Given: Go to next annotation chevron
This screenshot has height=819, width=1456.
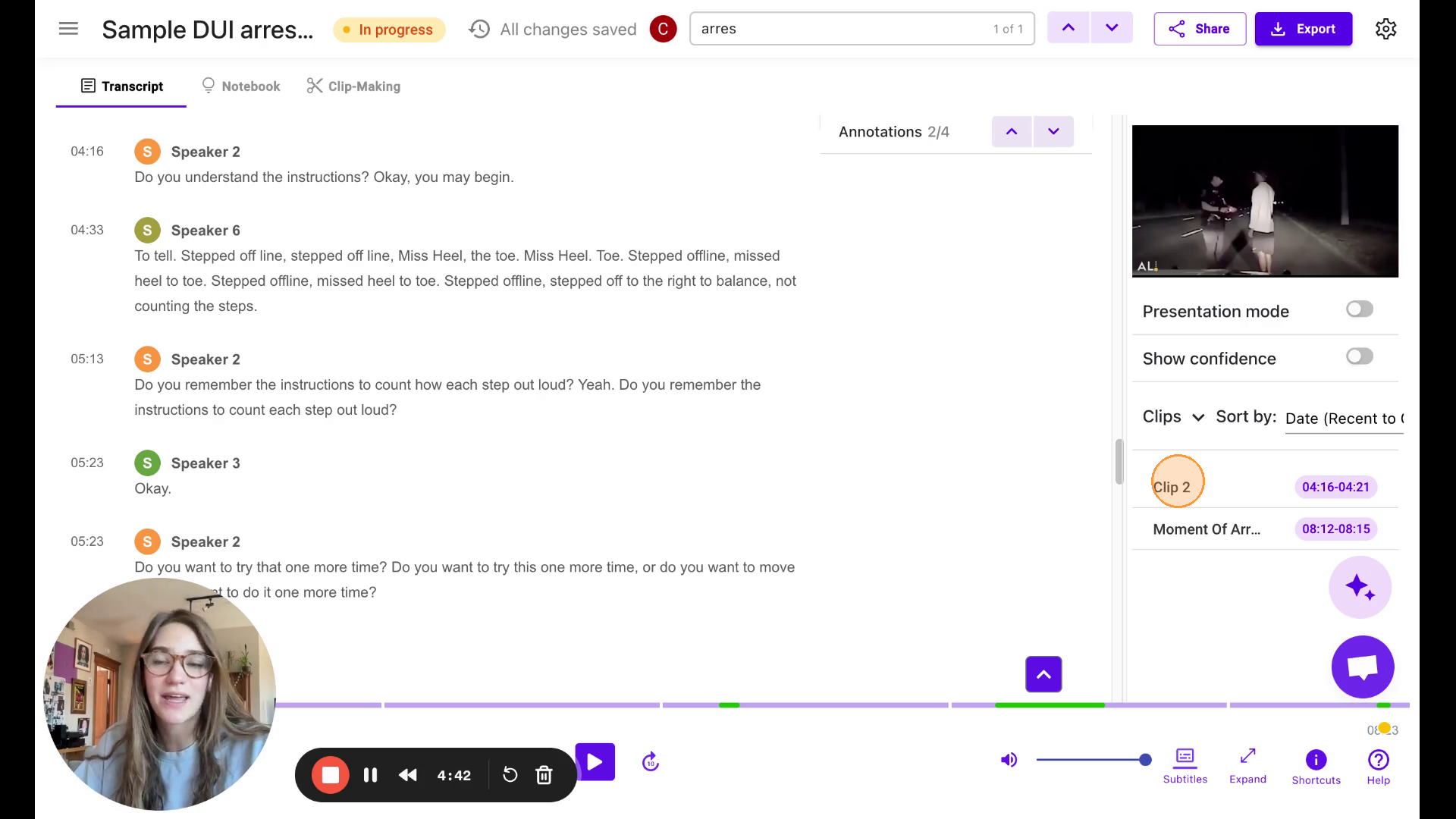Looking at the screenshot, I should point(1053,132).
